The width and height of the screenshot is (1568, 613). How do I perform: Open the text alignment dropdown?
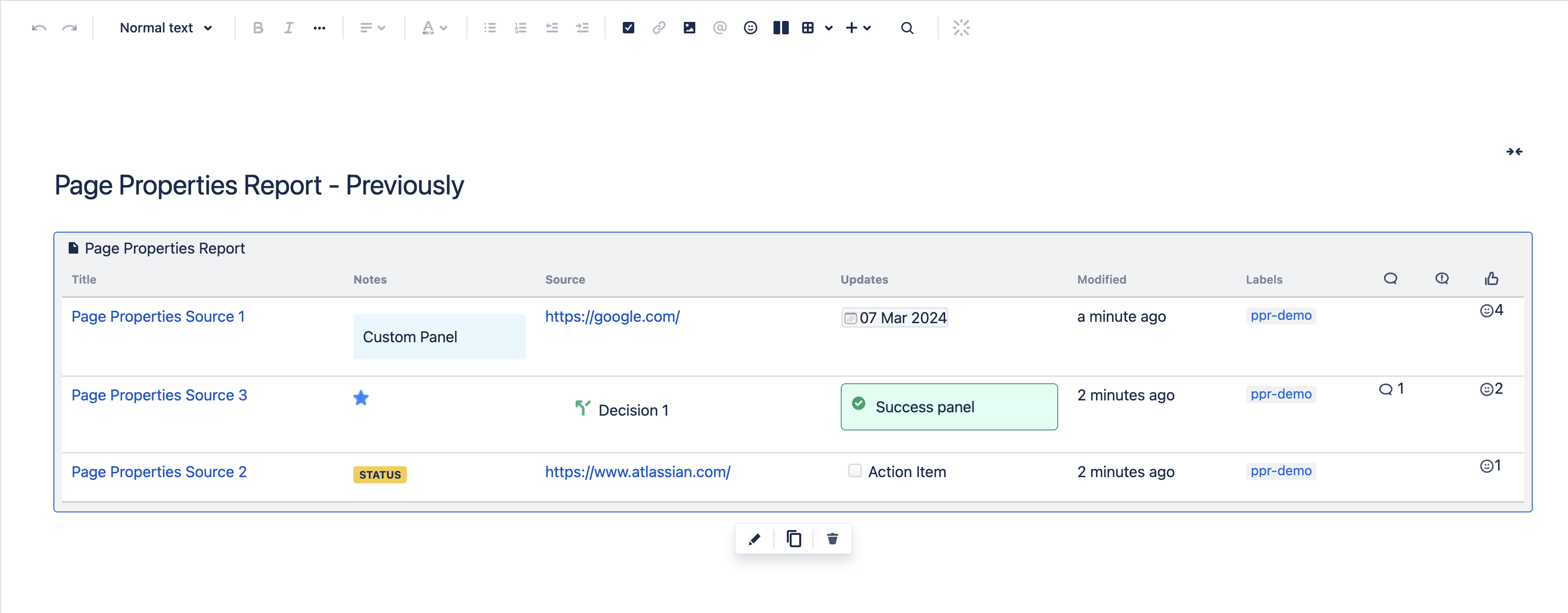click(372, 28)
